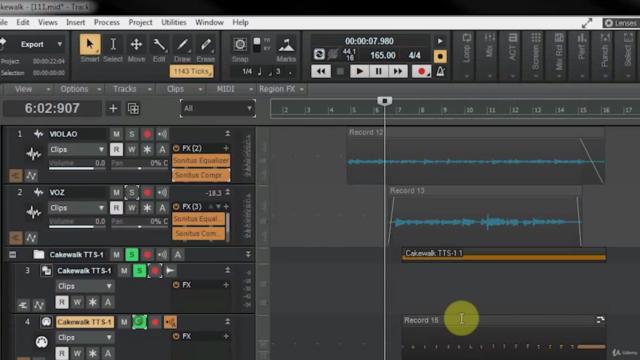This screenshot has height=360, width=640.
Task: Click the Record 13 clip header
Action: [485, 191]
